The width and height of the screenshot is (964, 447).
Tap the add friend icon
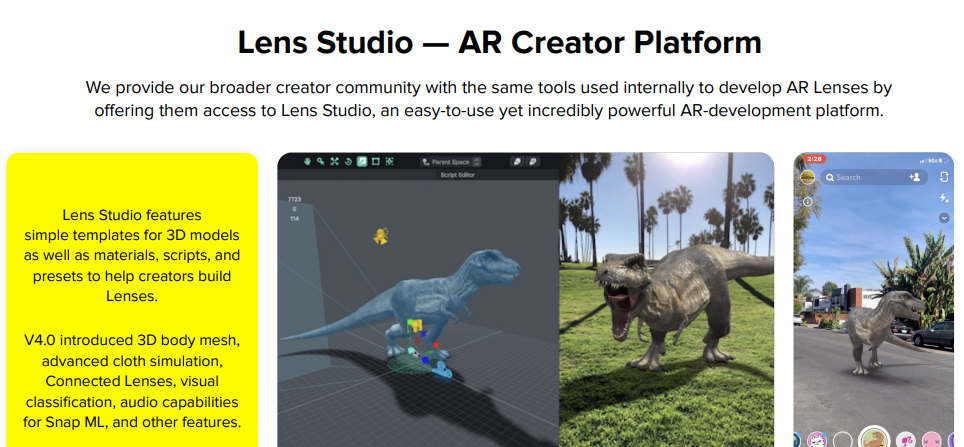coord(915,177)
